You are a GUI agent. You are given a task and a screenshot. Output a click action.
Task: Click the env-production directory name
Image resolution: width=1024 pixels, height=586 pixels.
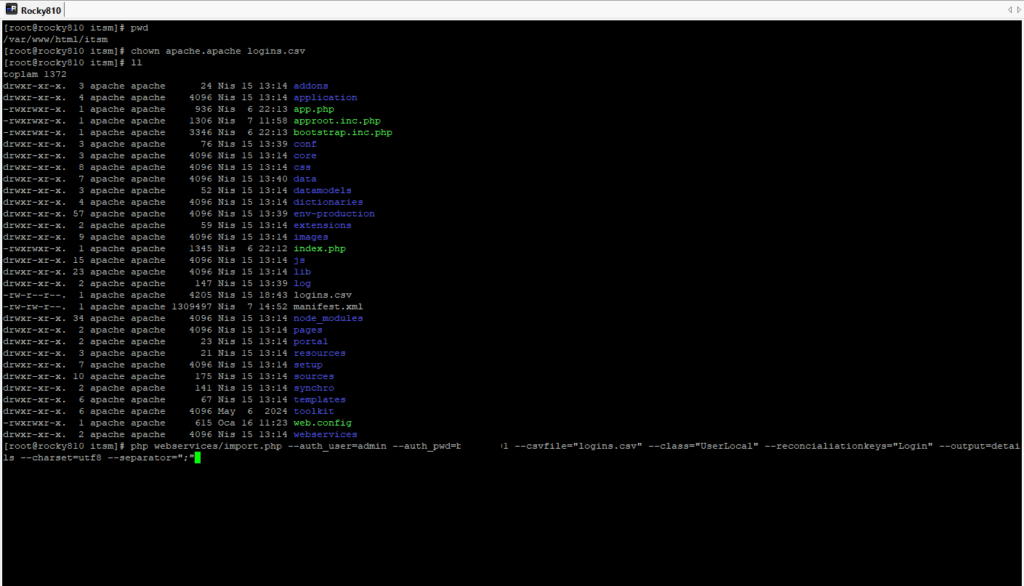[x=334, y=214]
